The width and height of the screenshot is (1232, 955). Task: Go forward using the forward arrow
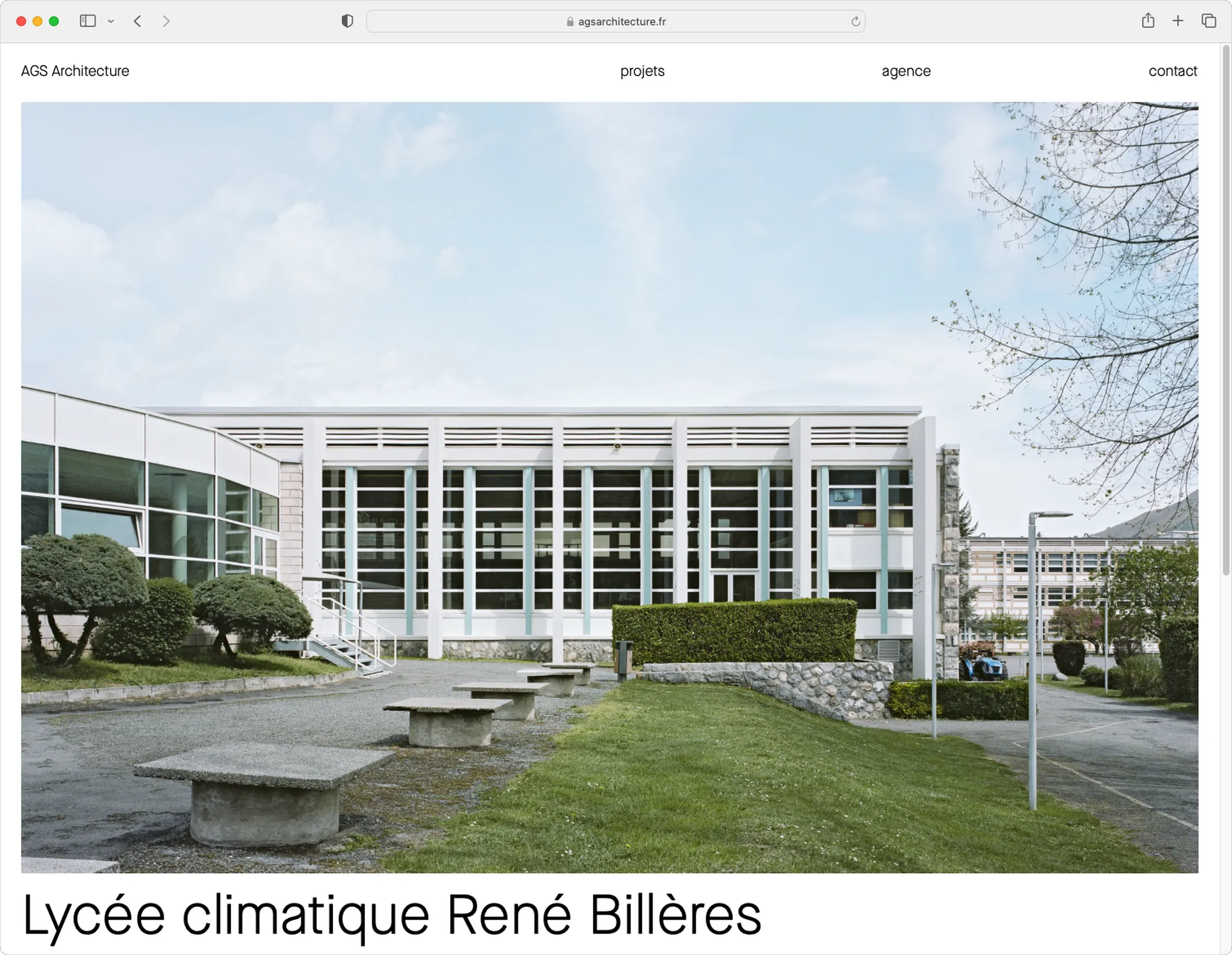(x=166, y=21)
